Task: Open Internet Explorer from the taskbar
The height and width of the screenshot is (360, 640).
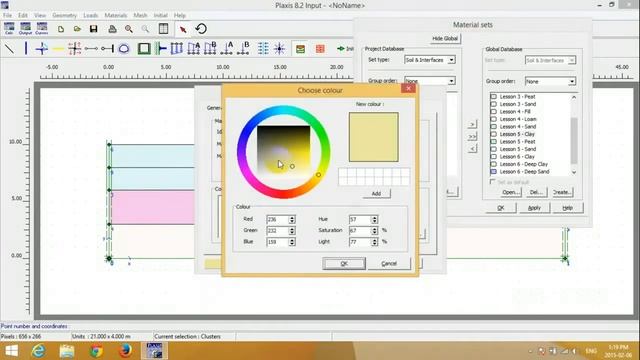Action: click(x=38, y=351)
